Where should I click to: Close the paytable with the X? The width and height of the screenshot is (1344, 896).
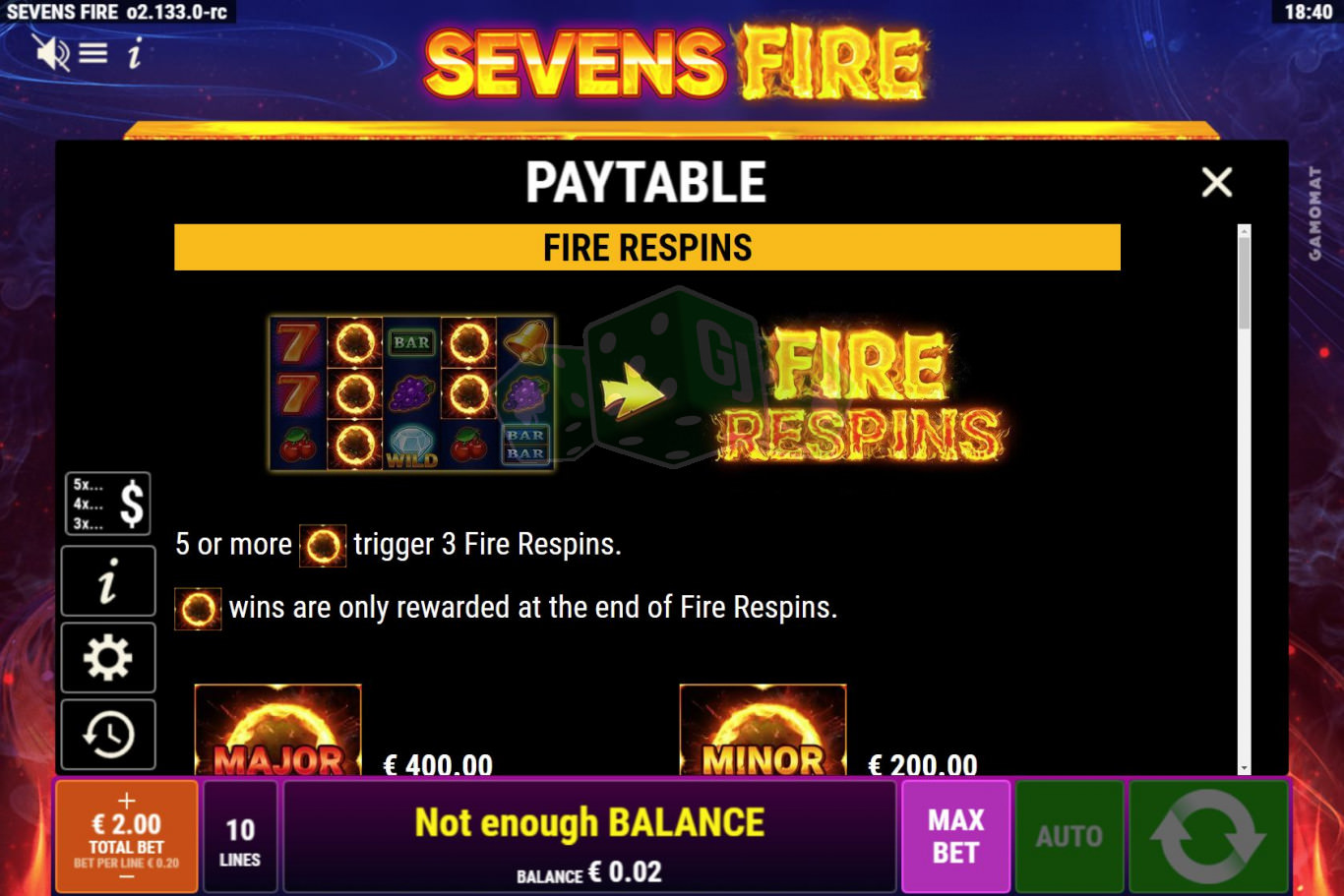[1217, 182]
